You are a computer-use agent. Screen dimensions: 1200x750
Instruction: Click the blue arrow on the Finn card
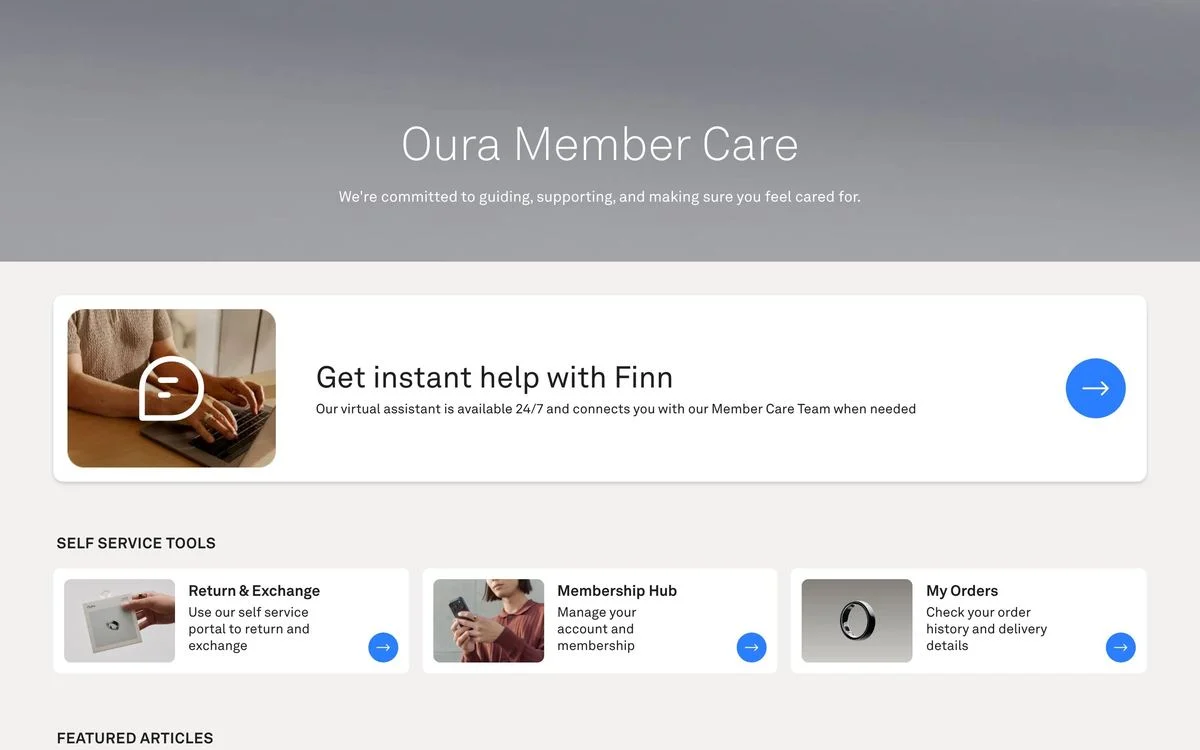[x=1095, y=388]
